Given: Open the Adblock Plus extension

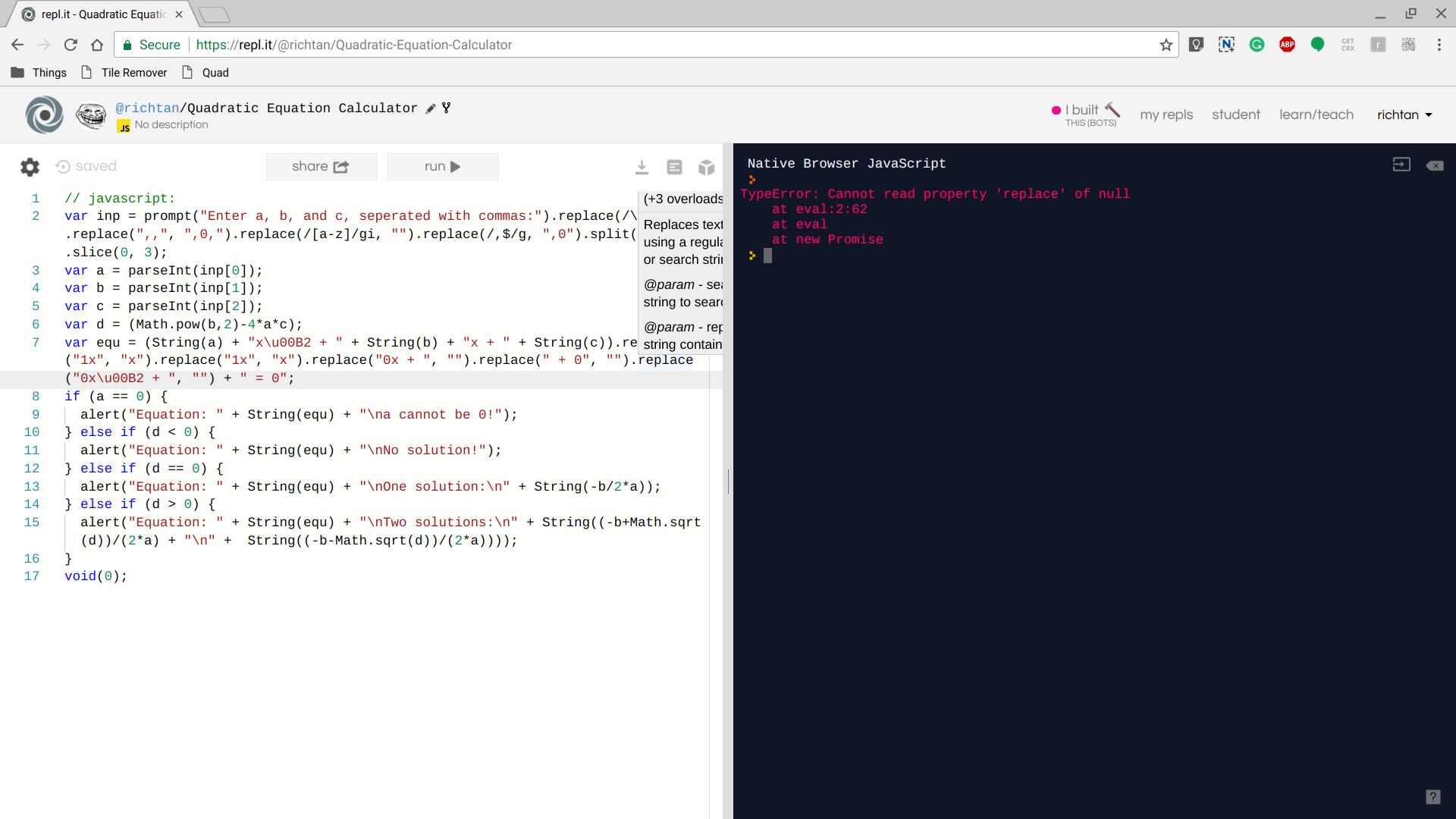Looking at the screenshot, I should 1287,45.
